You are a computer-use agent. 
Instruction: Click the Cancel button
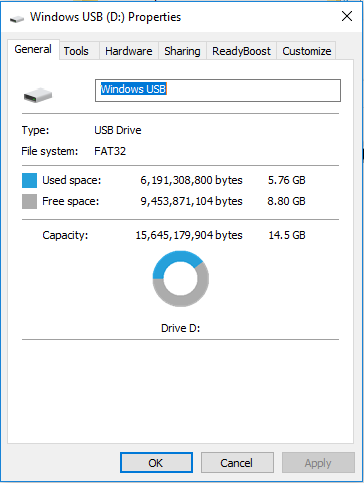click(237, 463)
